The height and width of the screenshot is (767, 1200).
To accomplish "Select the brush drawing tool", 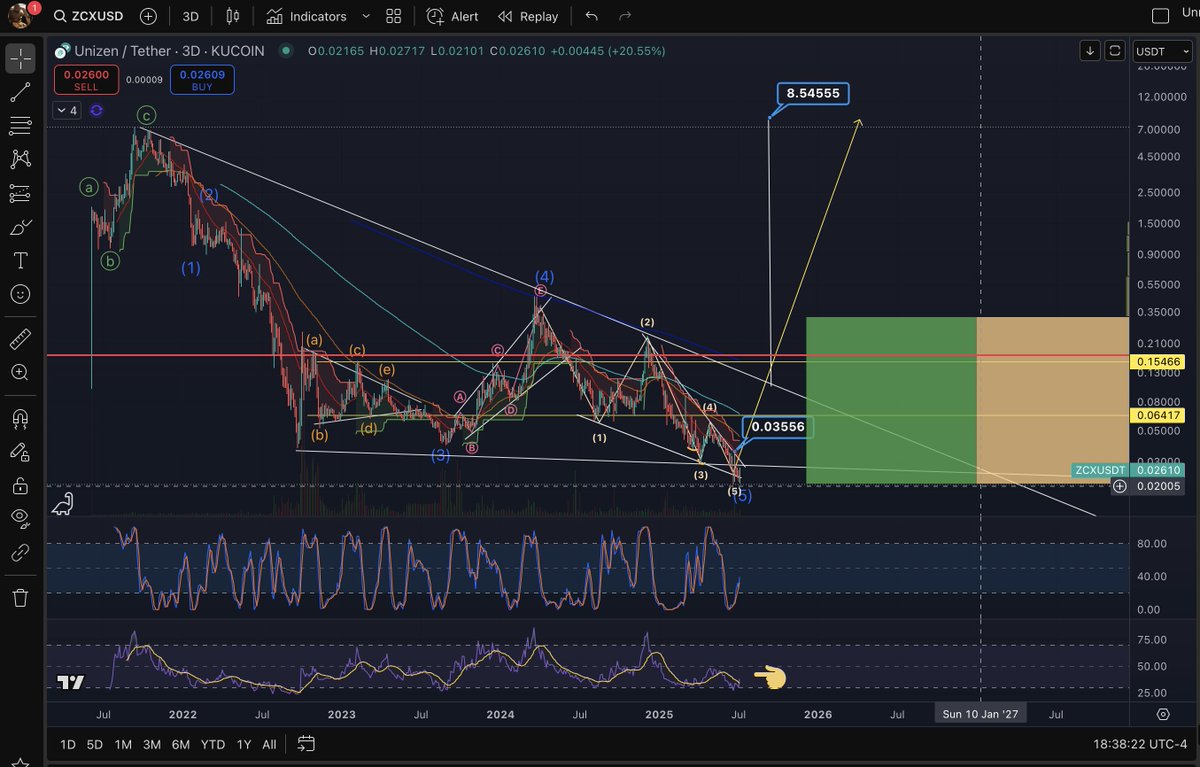I will coord(19,227).
